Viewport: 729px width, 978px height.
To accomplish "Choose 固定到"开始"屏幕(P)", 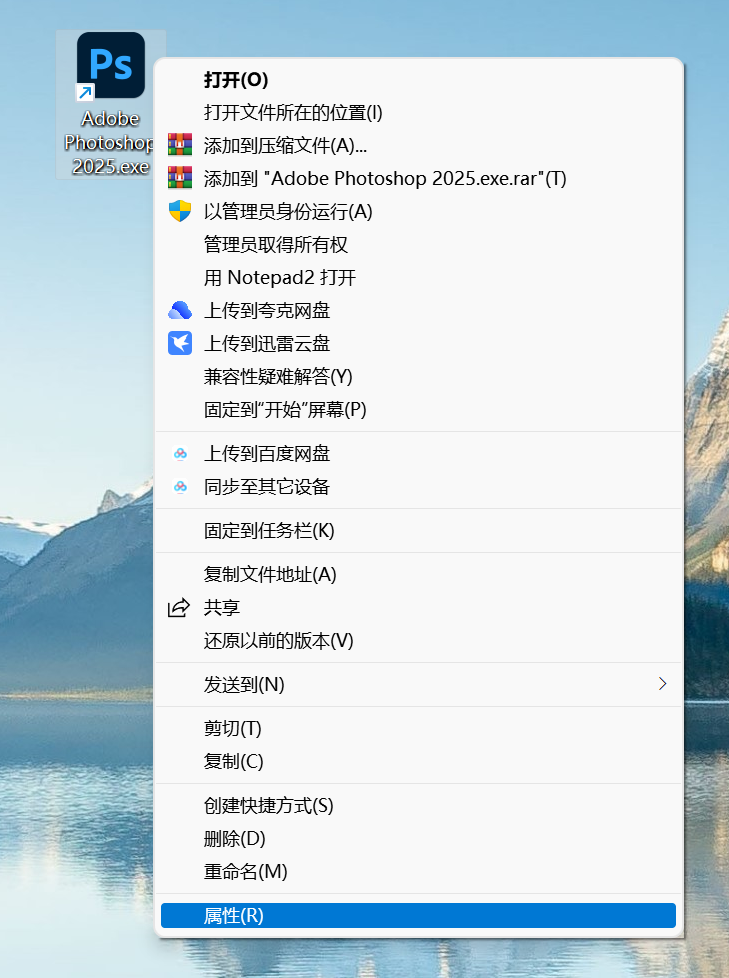I will (x=418, y=410).
